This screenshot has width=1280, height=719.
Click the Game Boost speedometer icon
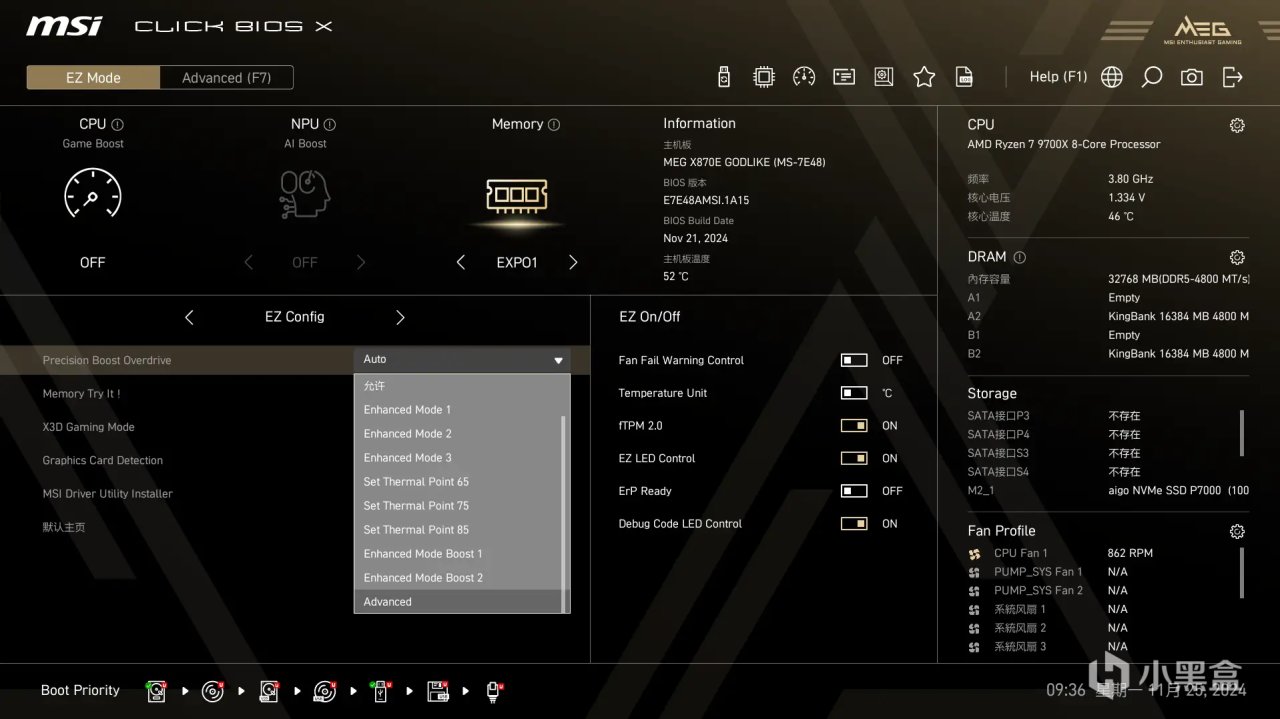point(92,194)
